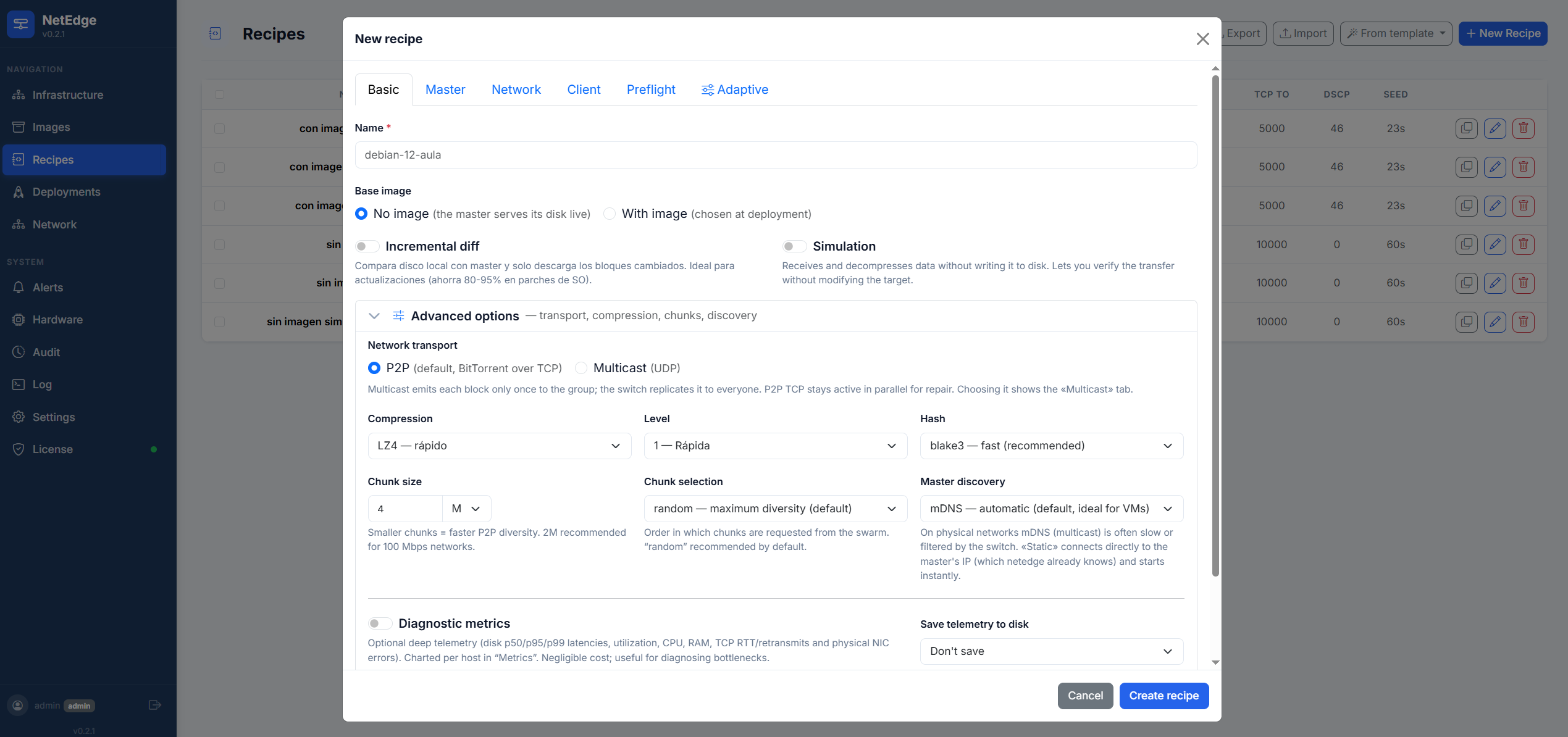Close the New recipe dialog
The image size is (1568, 737).
[1202, 39]
